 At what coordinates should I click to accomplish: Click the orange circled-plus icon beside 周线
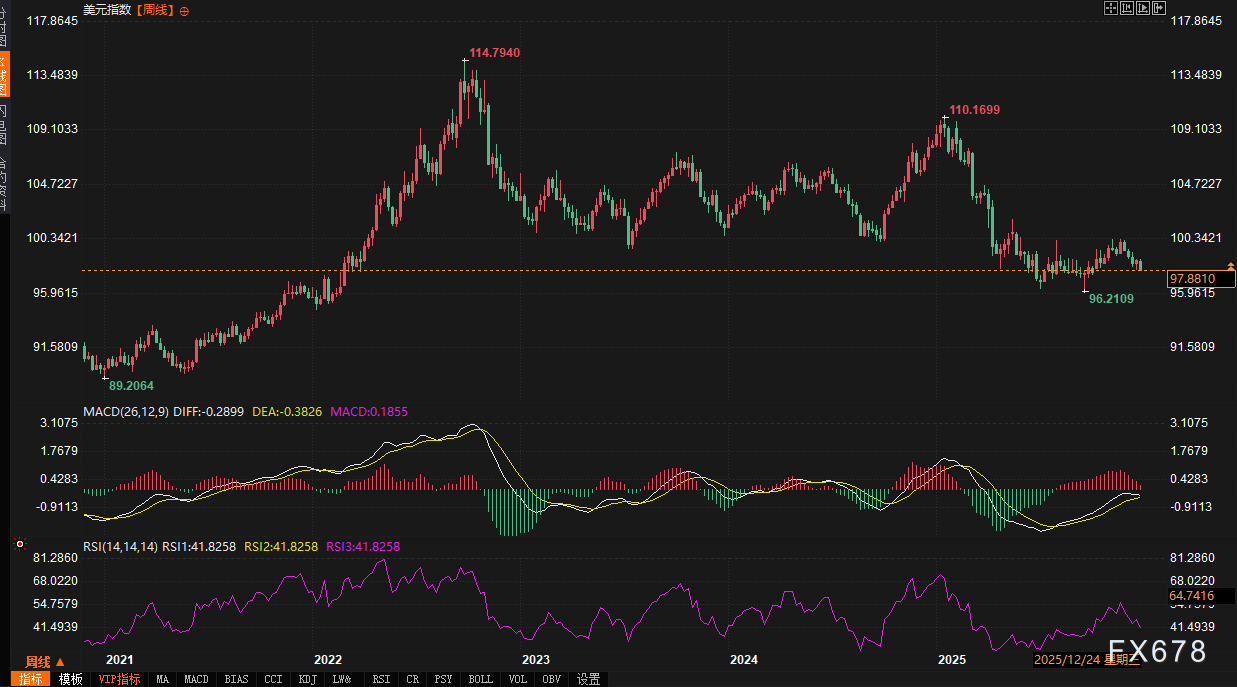[182, 9]
